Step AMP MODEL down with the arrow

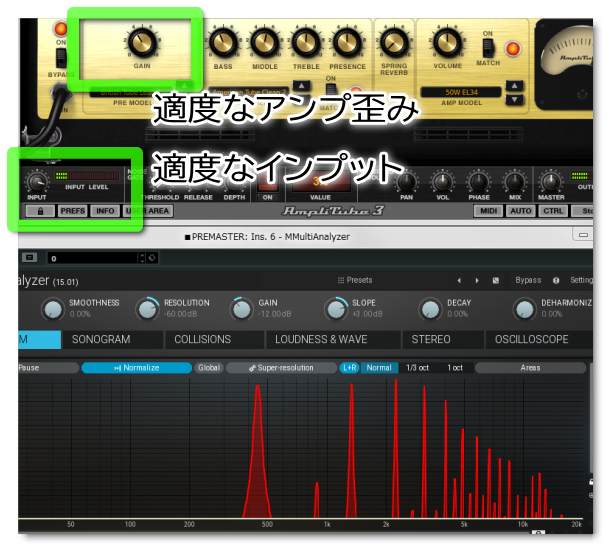click(x=514, y=100)
